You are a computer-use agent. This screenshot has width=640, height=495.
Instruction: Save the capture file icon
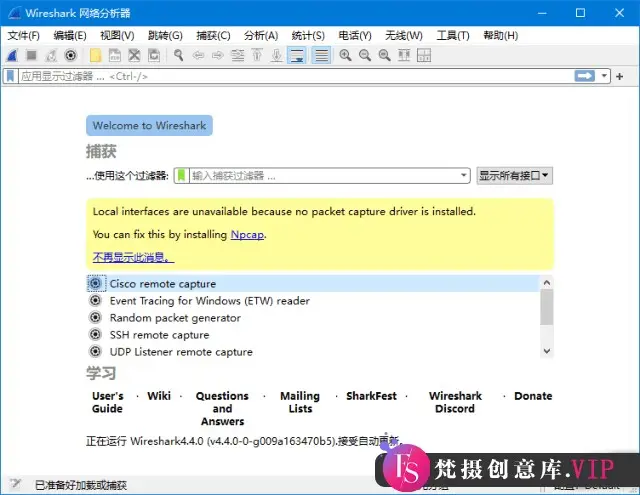point(115,55)
